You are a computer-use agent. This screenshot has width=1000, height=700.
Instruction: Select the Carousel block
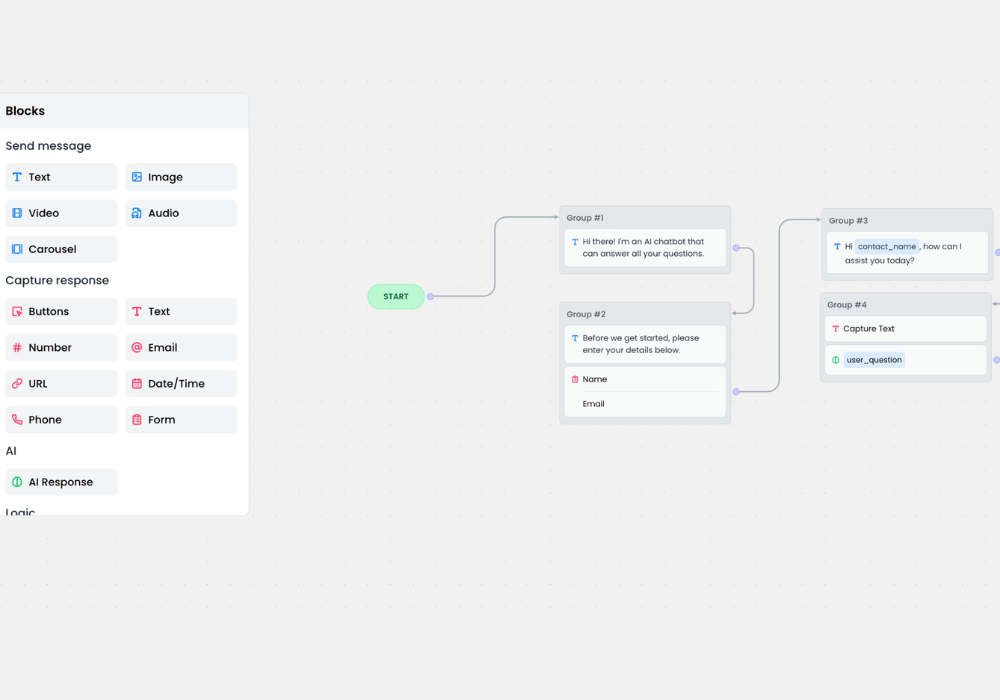[x=60, y=249]
